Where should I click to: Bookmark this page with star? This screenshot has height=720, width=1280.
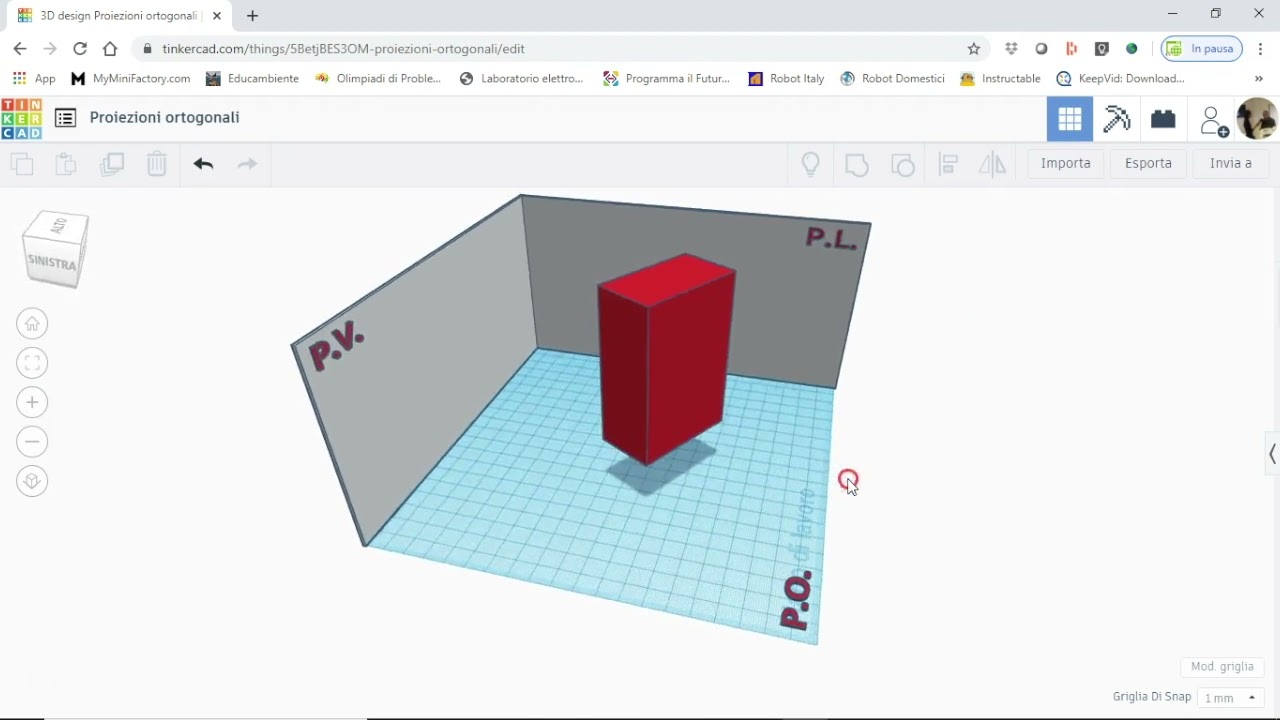[974, 48]
